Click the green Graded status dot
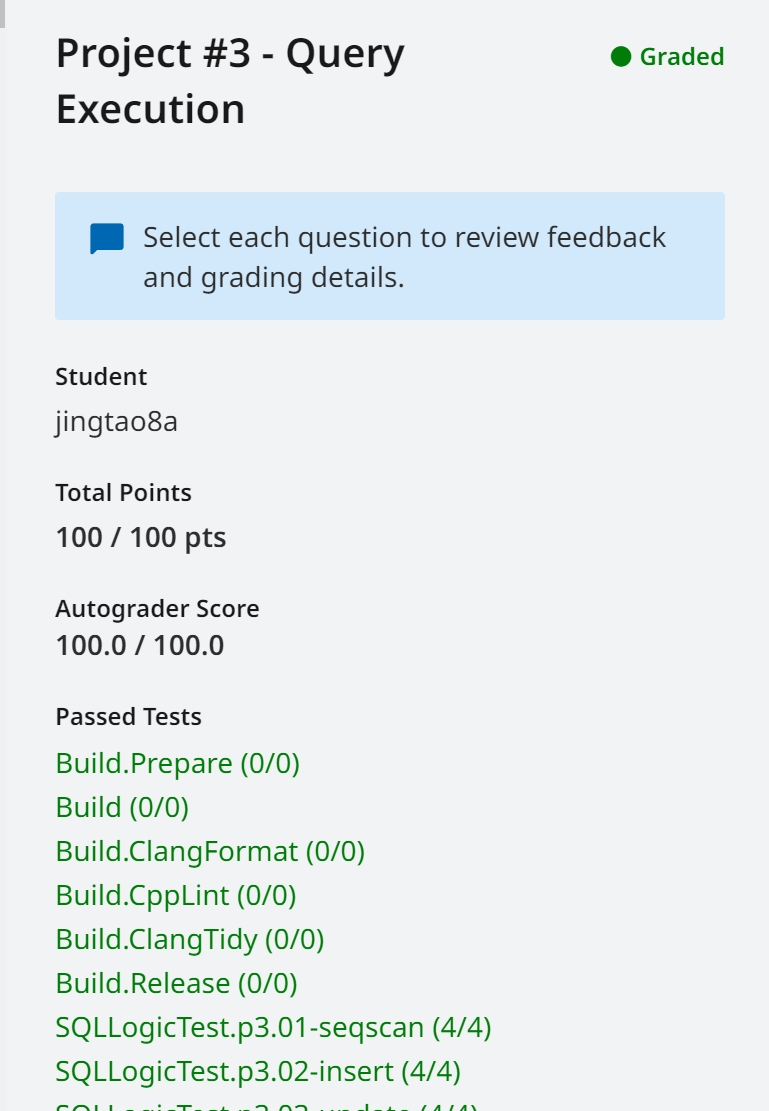The width and height of the screenshot is (769, 1111). [621, 57]
